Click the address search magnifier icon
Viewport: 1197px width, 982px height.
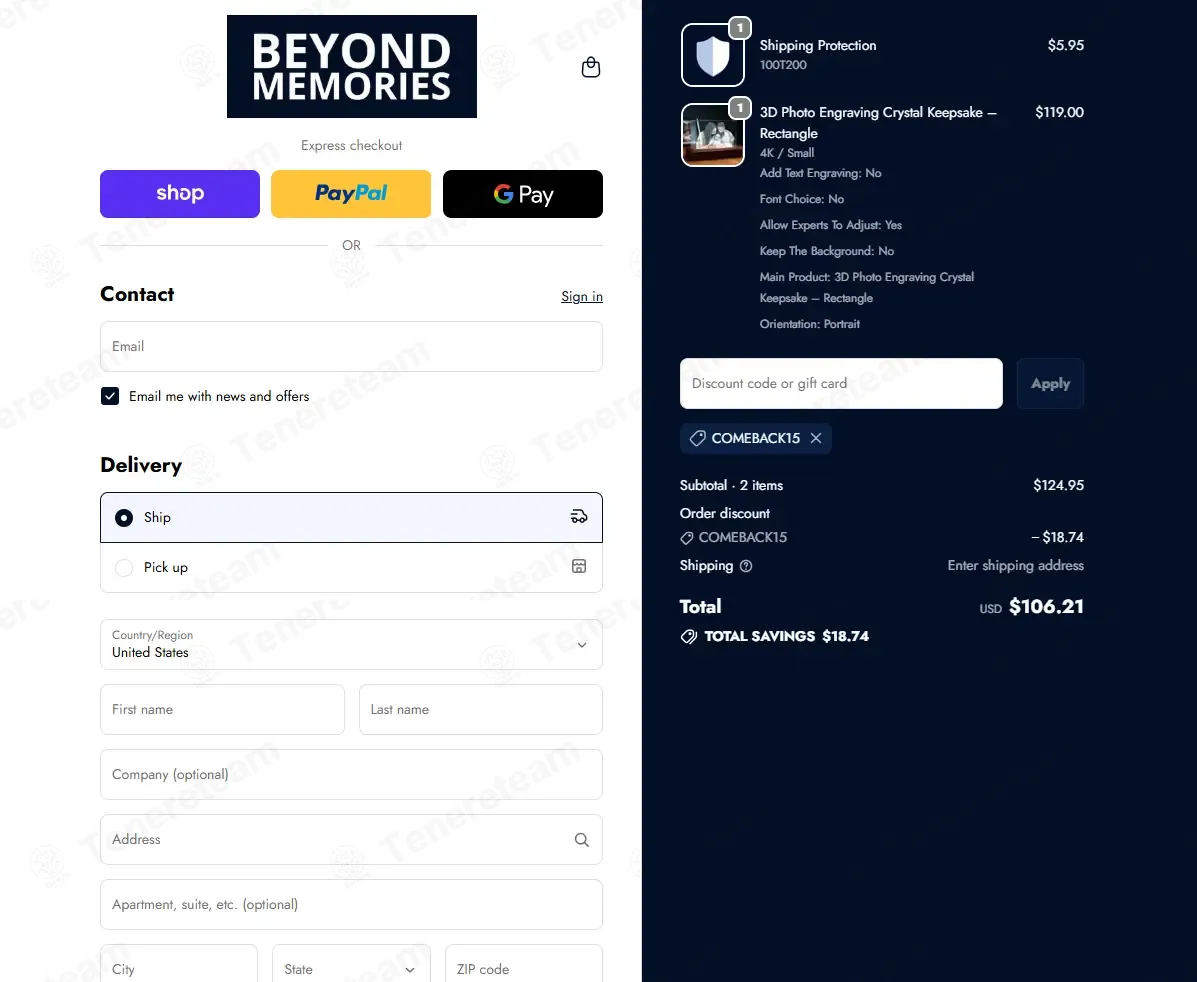[x=581, y=840]
